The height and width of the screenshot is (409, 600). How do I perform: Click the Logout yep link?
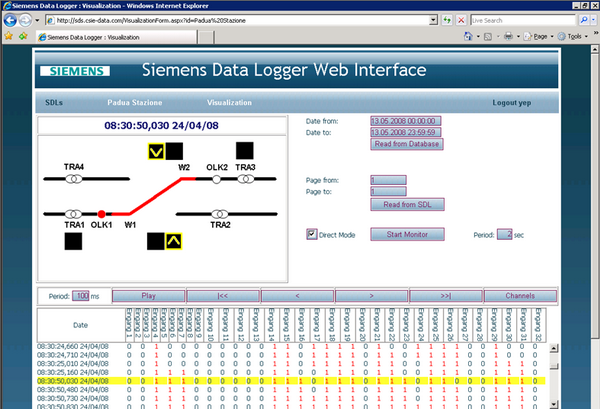pos(512,103)
